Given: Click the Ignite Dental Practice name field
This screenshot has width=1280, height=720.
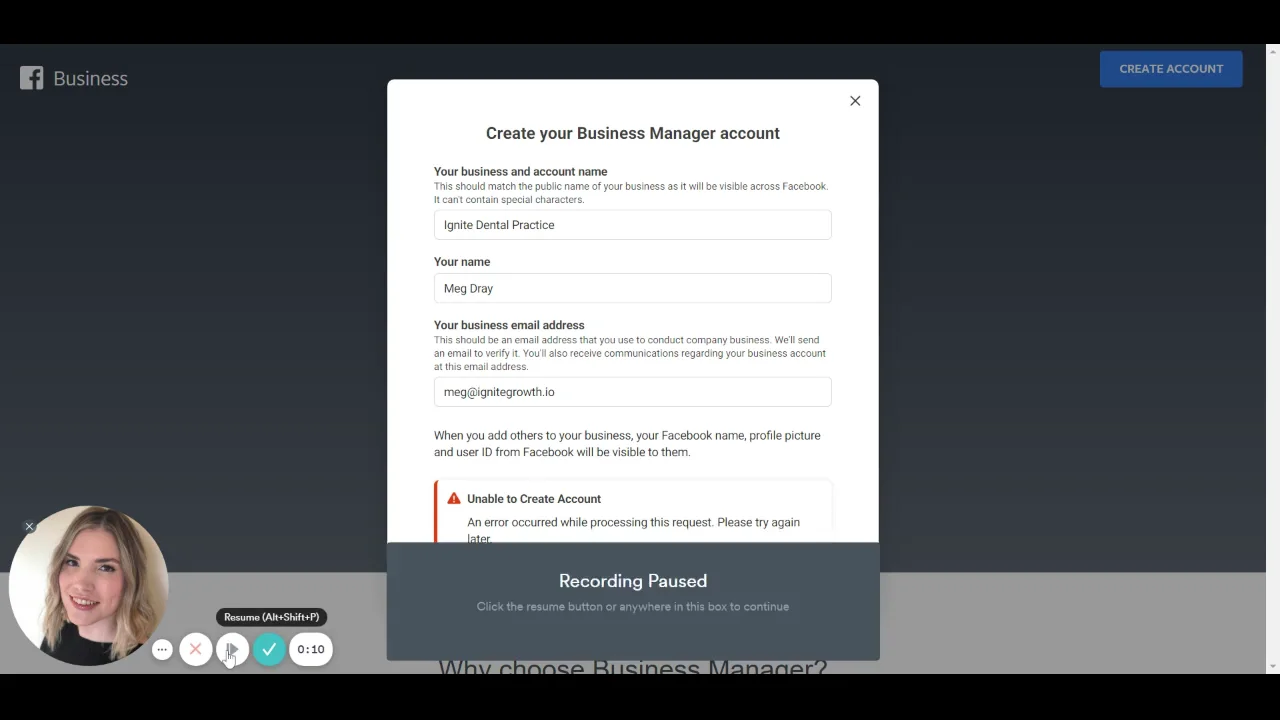Looking at the screenshot, I should 632,225.
